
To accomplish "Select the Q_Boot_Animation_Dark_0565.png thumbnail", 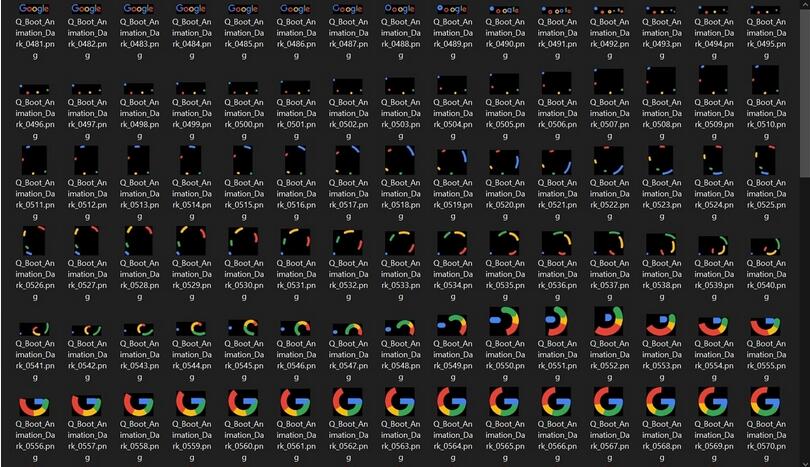I will pos(505,402).
